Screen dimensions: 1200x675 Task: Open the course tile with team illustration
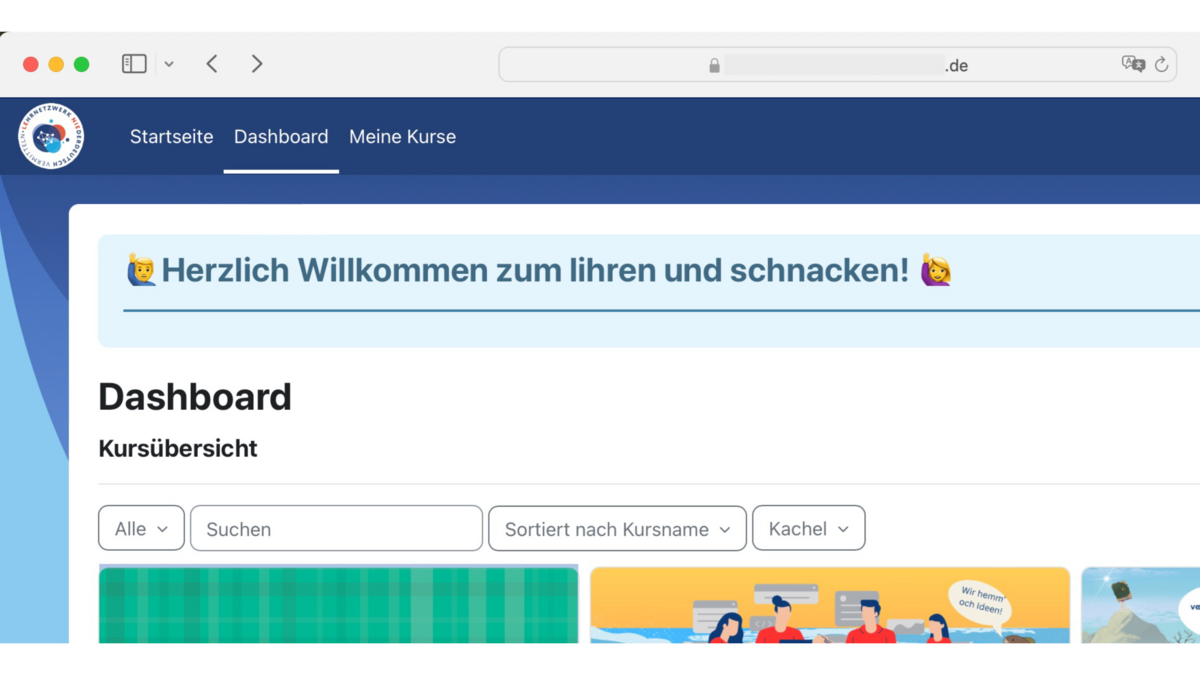tap(829, 606)
